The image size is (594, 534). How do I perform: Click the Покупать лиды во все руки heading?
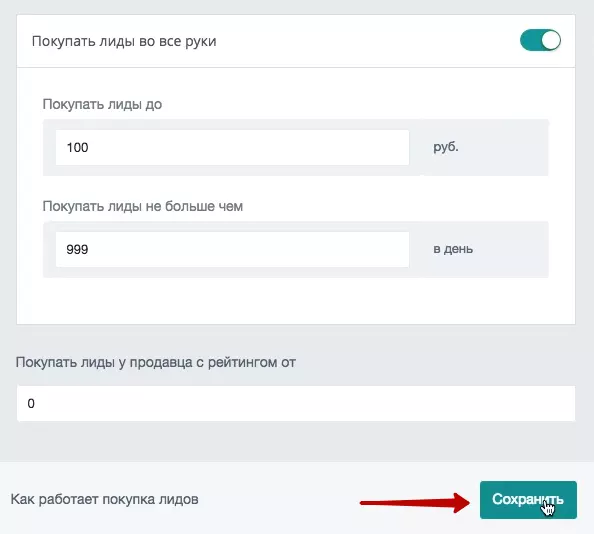(124, 41)
